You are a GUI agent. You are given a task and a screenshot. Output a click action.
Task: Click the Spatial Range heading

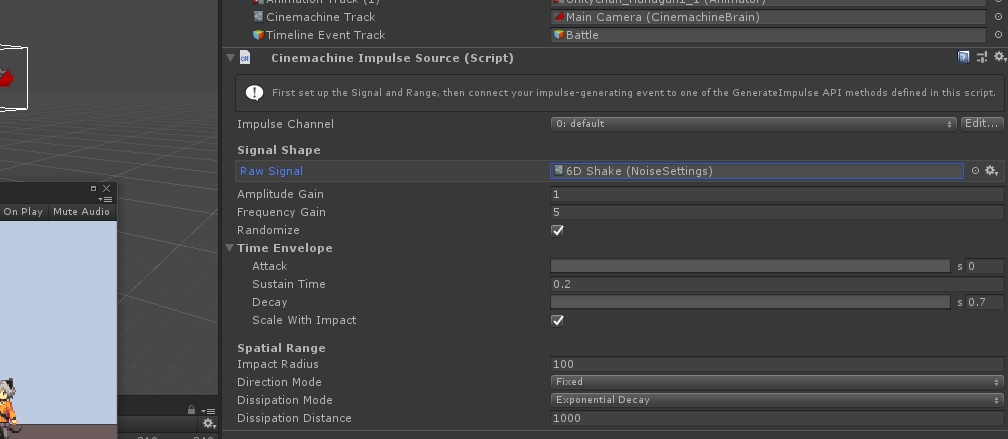[281, 348]
